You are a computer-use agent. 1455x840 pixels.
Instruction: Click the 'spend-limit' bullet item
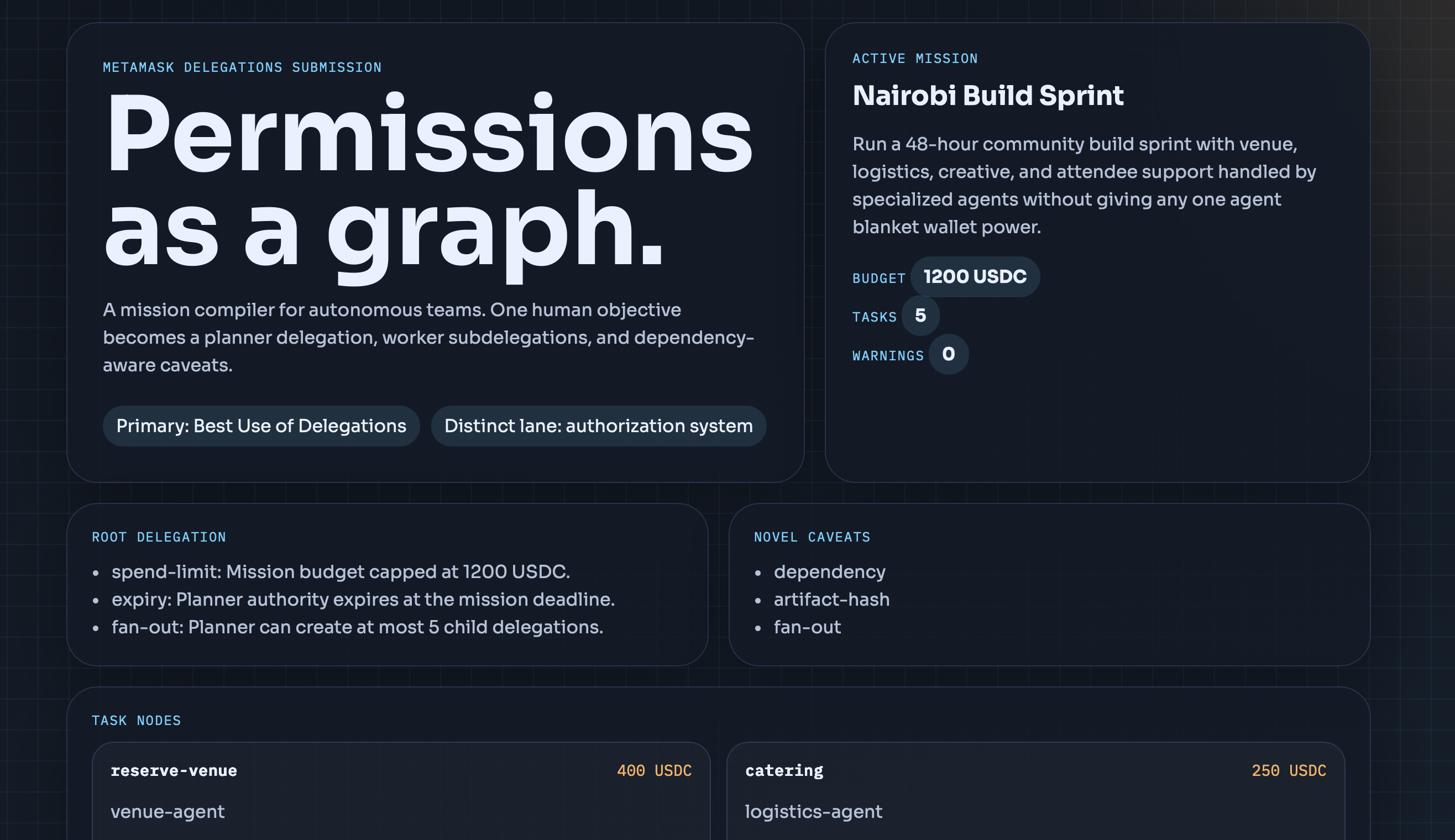[341, 572]
